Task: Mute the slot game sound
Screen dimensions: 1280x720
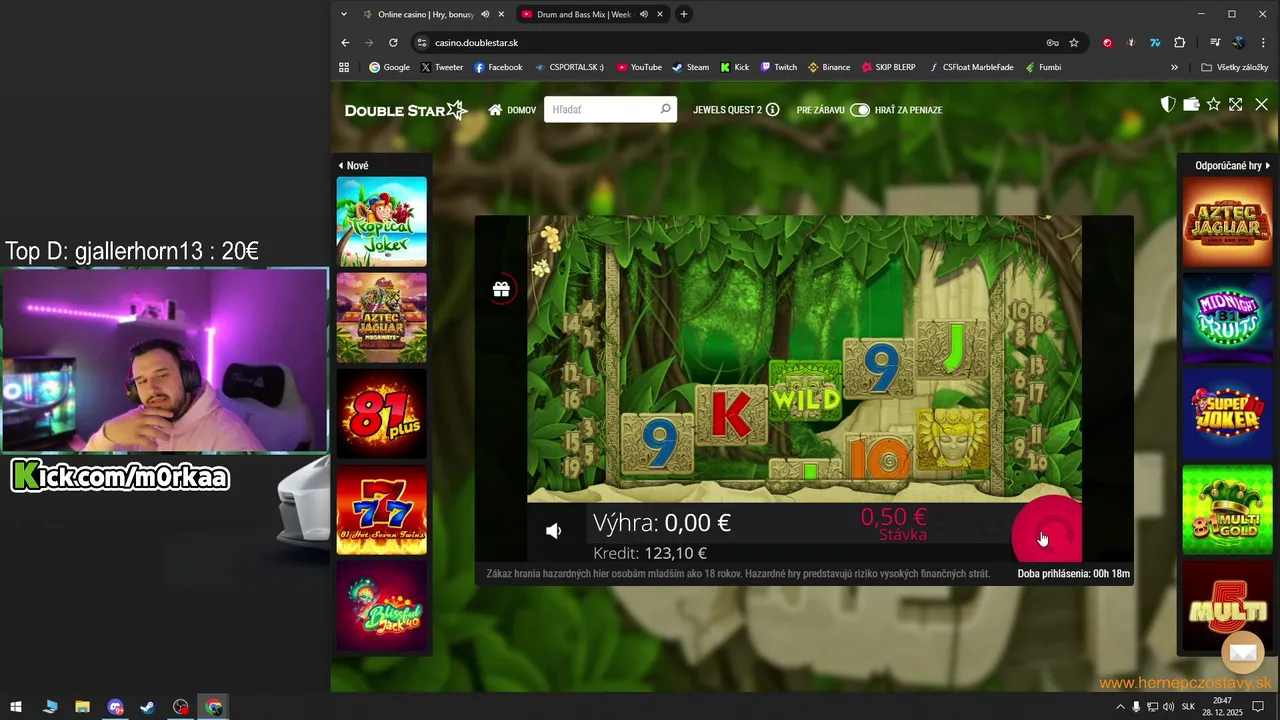Action: coord(553,531)
